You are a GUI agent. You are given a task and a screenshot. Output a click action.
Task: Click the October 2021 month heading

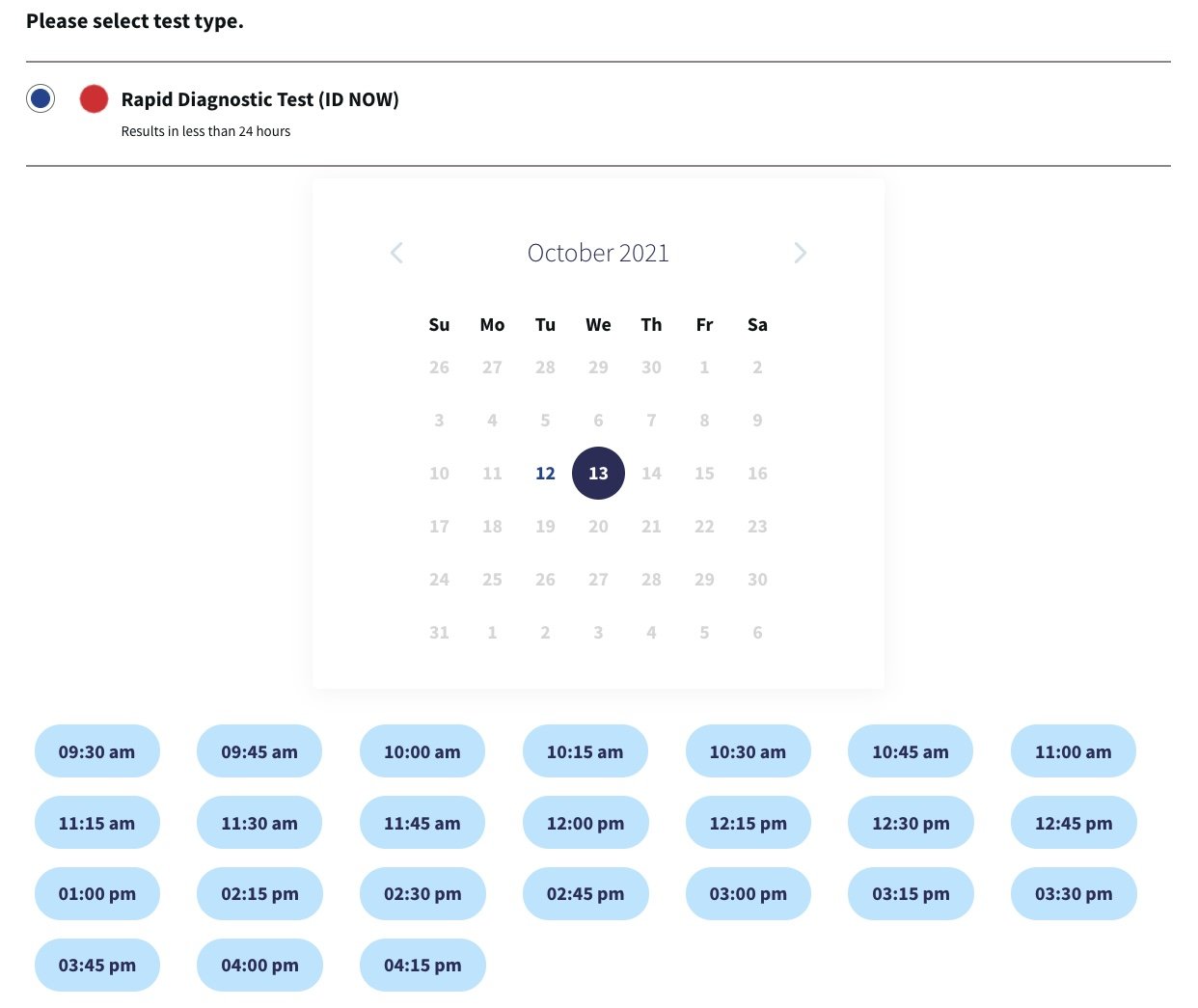(598, 253)
